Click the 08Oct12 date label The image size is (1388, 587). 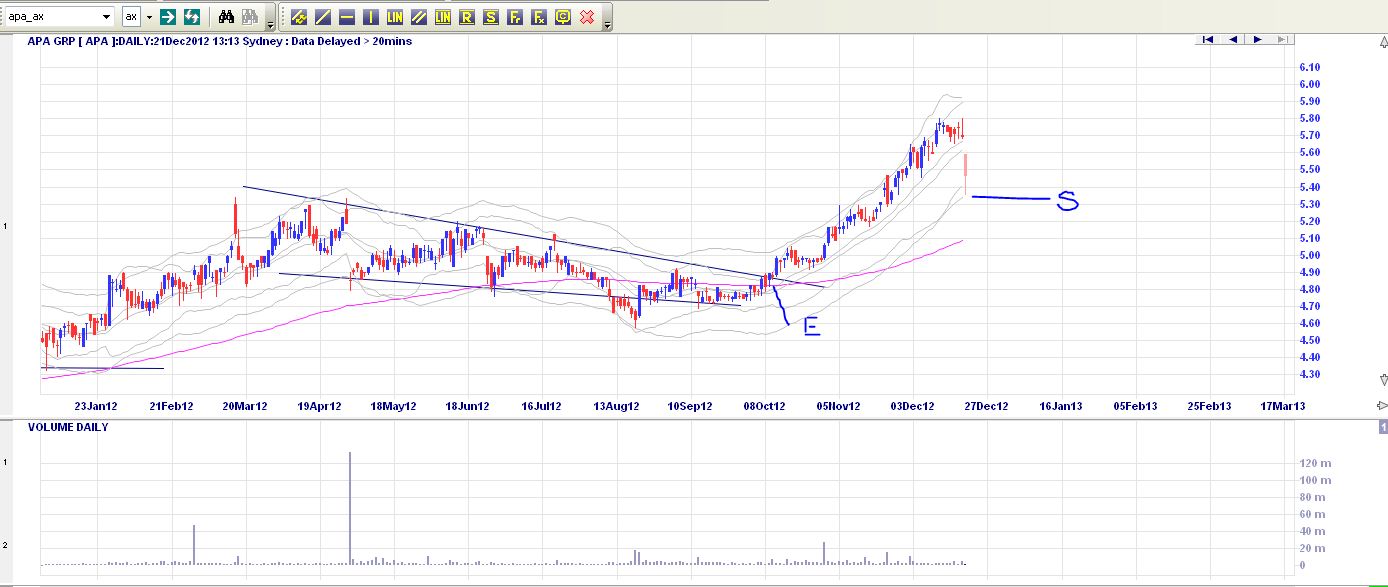[765, 407]
